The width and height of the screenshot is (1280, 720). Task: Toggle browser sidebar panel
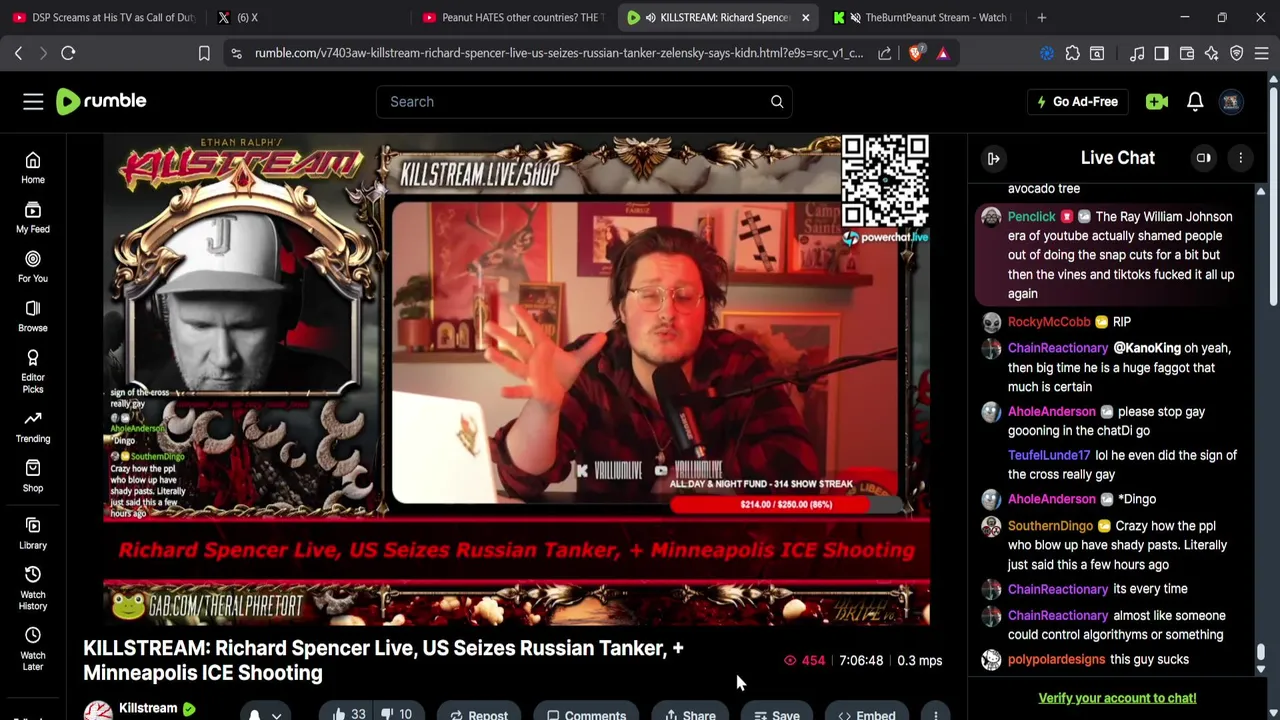(x=1162, y=53)
